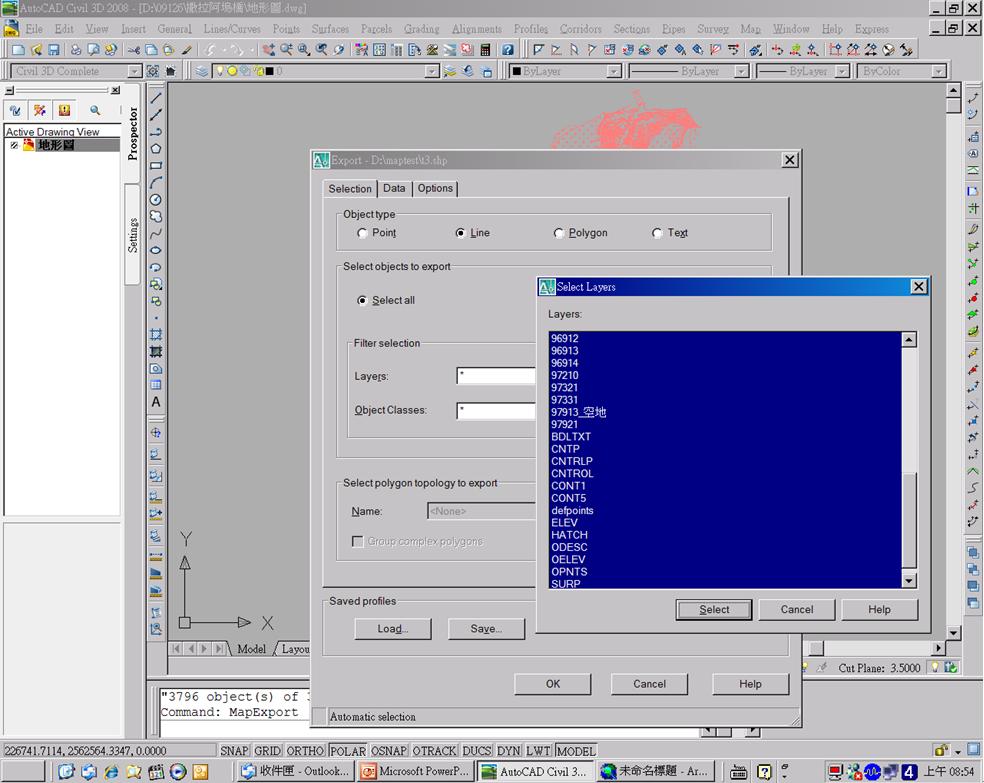Click scroll-down arrow of layers list
The width and height of the screenshot is (984, 783).
pyautogui.click(x=909, y=580)
